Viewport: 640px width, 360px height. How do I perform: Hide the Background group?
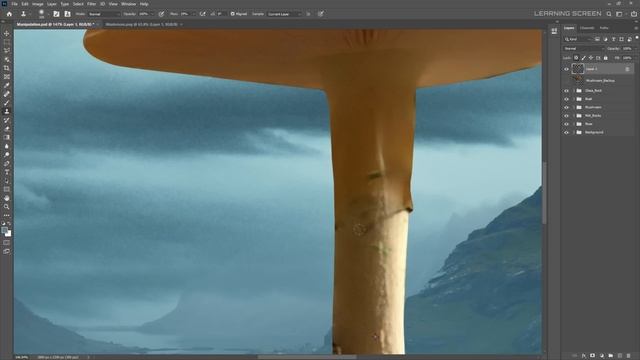coord(566,133)
